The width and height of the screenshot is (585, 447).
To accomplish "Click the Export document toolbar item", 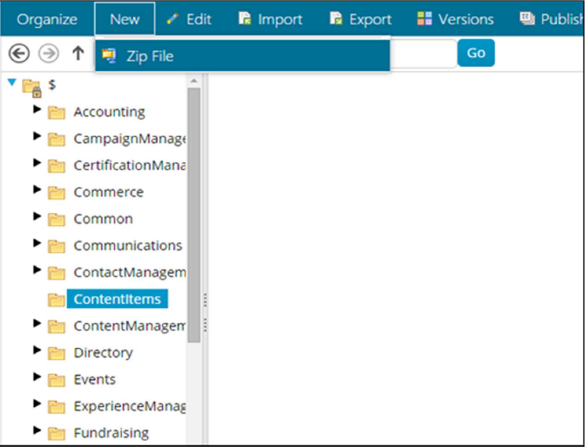I will (361, 19).
